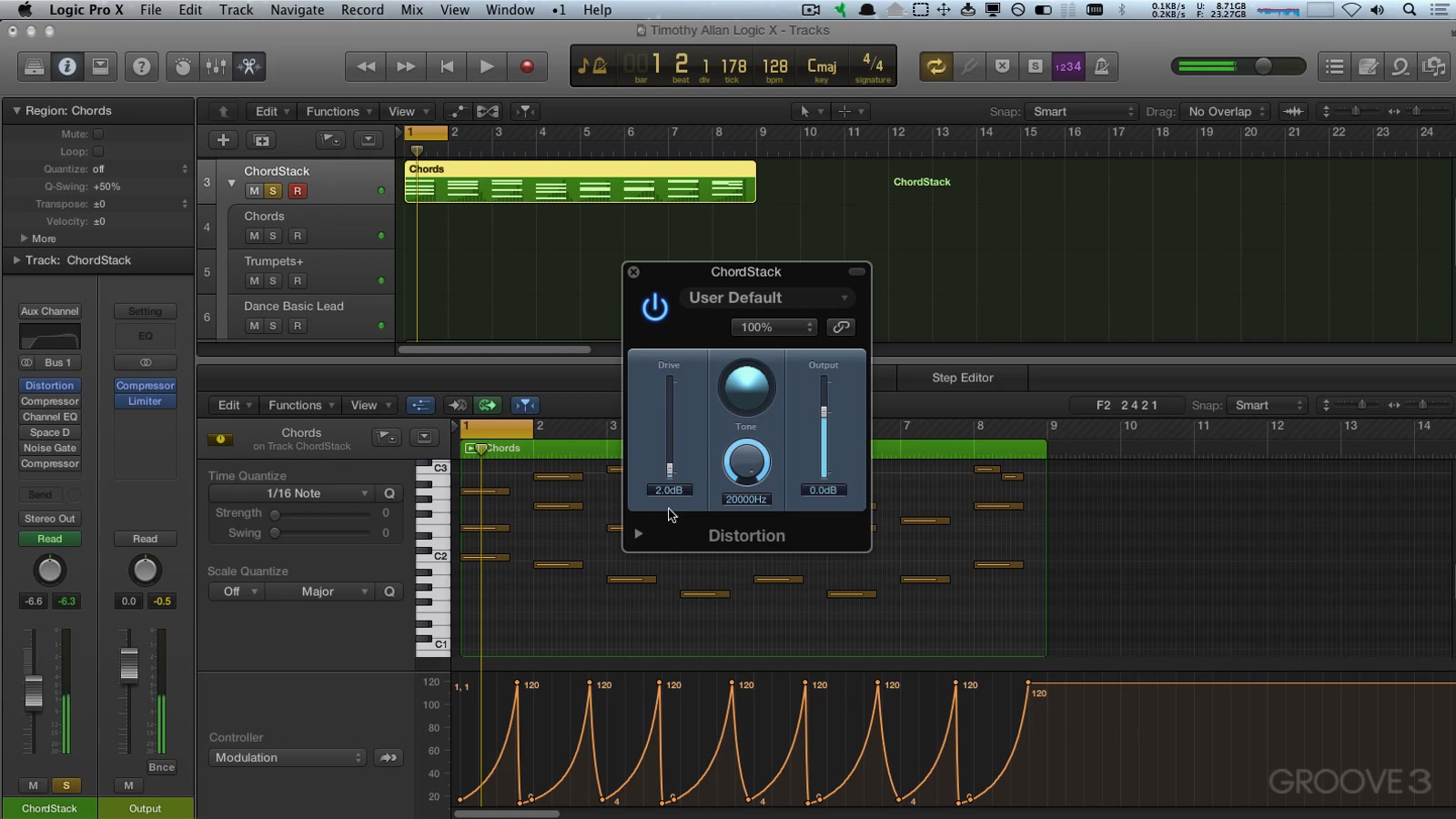Toggle the piano roll MIDI In button
The height and width of the screenshot is (819, 1456).
[x=458, y=405]
